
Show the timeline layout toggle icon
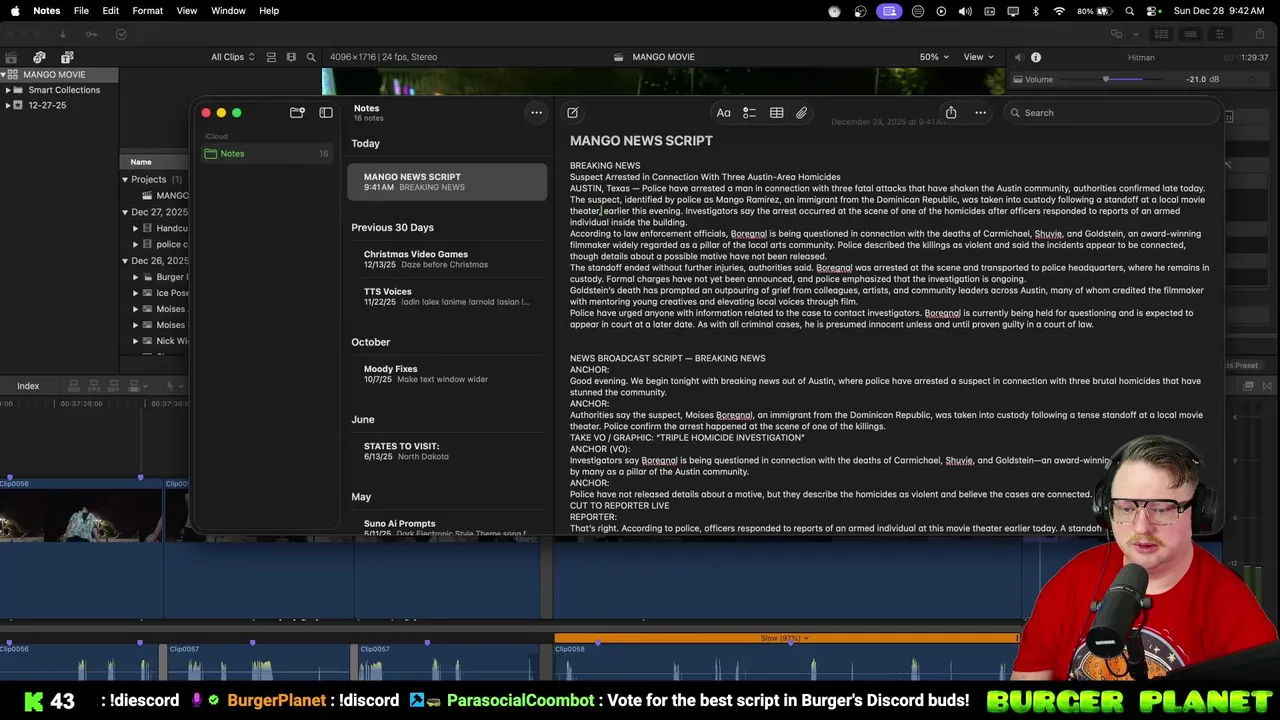pyautogui.click(x=1190, y=34)
